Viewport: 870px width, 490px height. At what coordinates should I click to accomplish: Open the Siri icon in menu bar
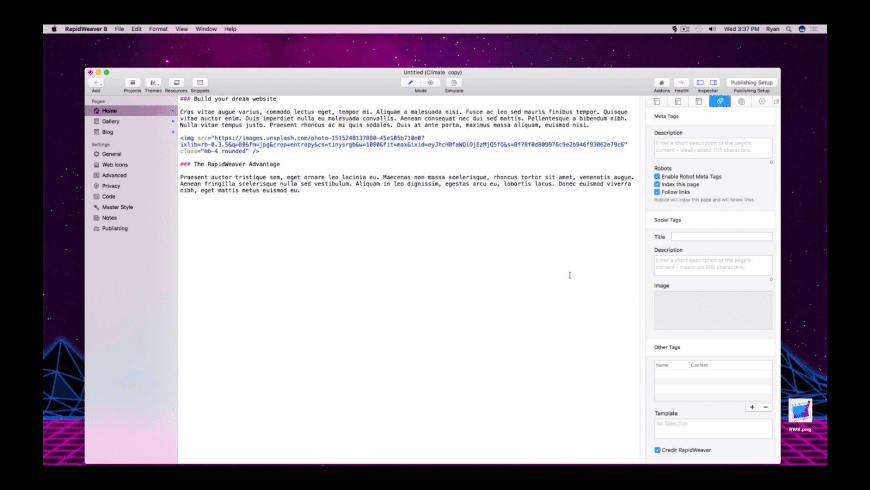click(802, 29)
